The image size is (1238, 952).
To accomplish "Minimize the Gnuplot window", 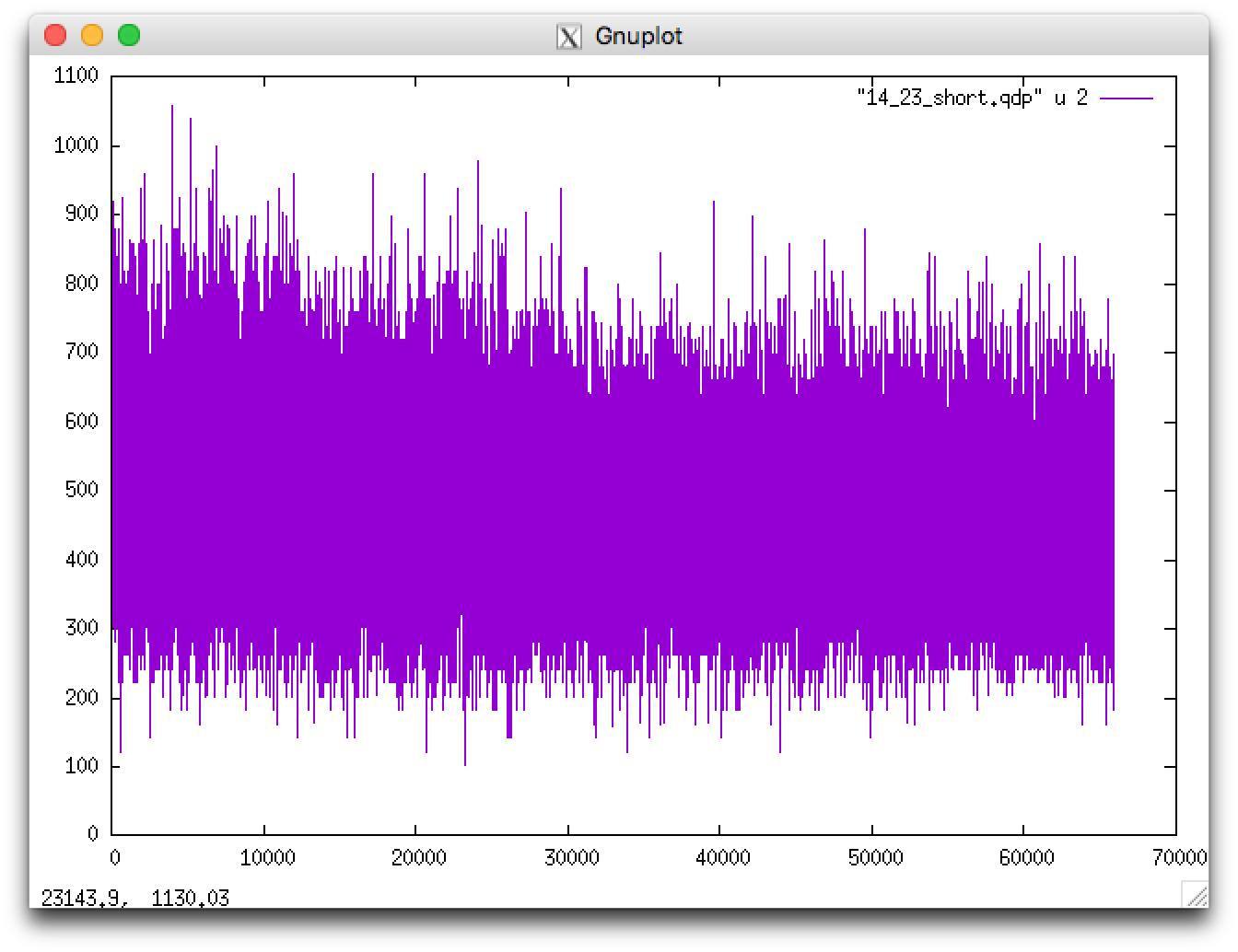I will [x=92, y=34].
